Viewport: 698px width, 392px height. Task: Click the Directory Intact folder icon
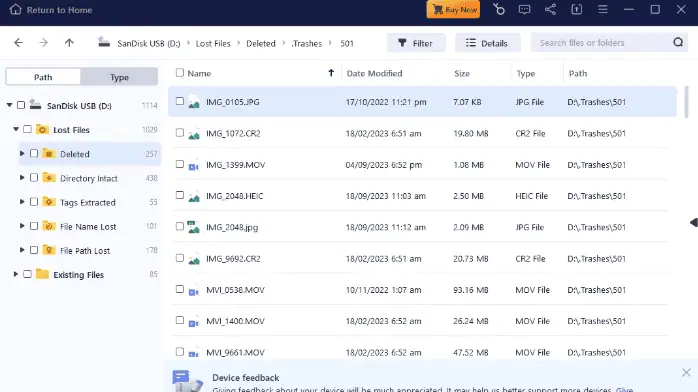pos(49,178)
